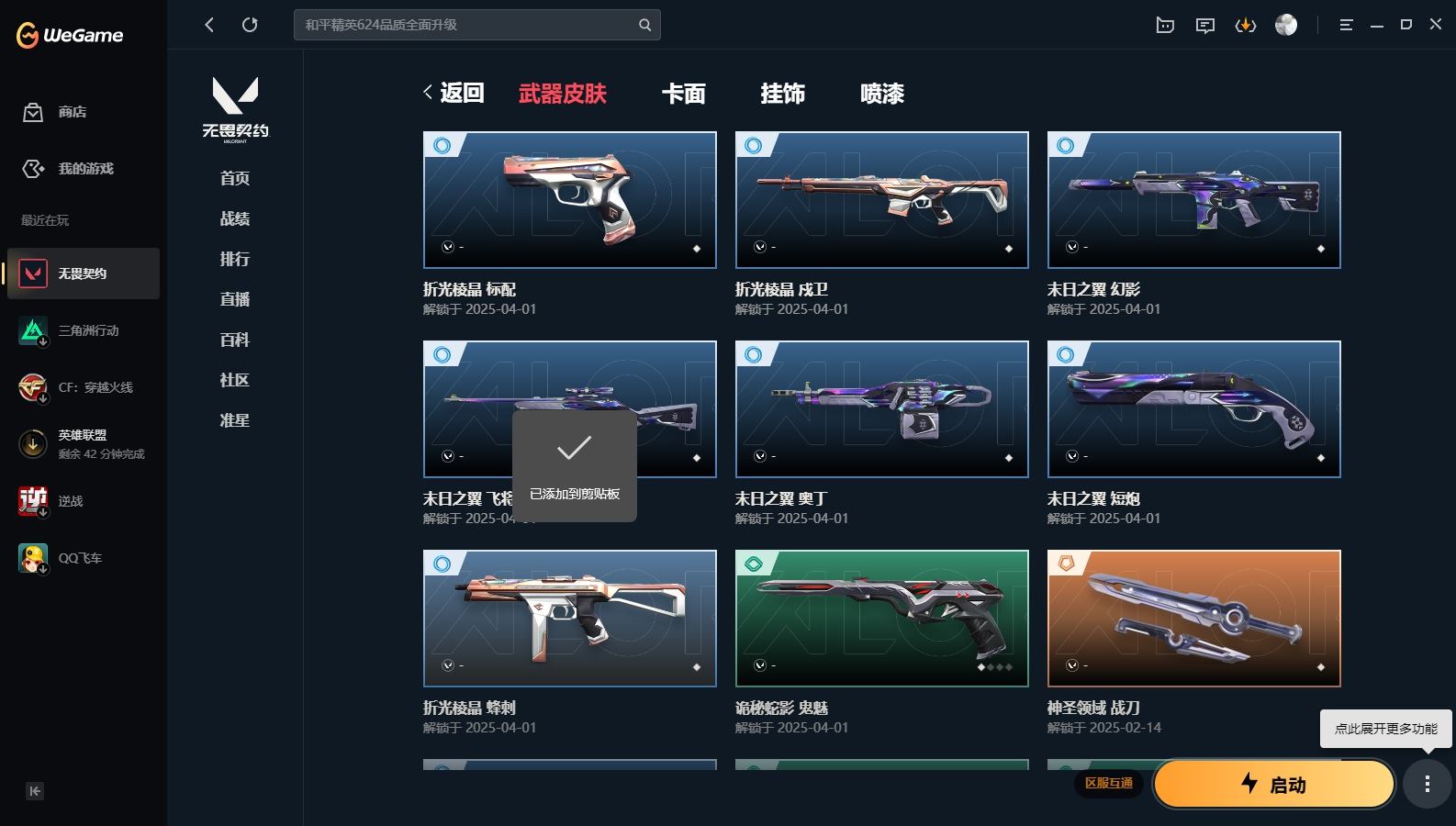Click the 启动 launch button
Viewport: 1456px width, 826px height.
point(1274,784)
